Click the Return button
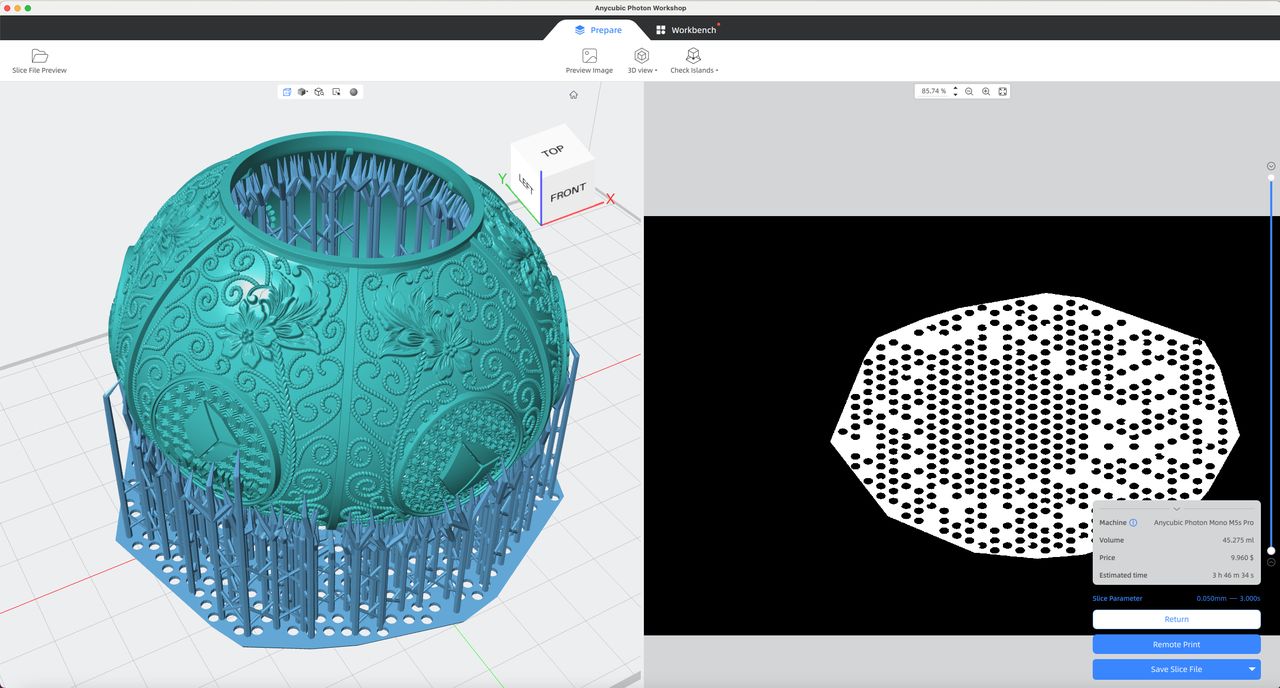1280x688 pixels. click(x=1176, y=619)
